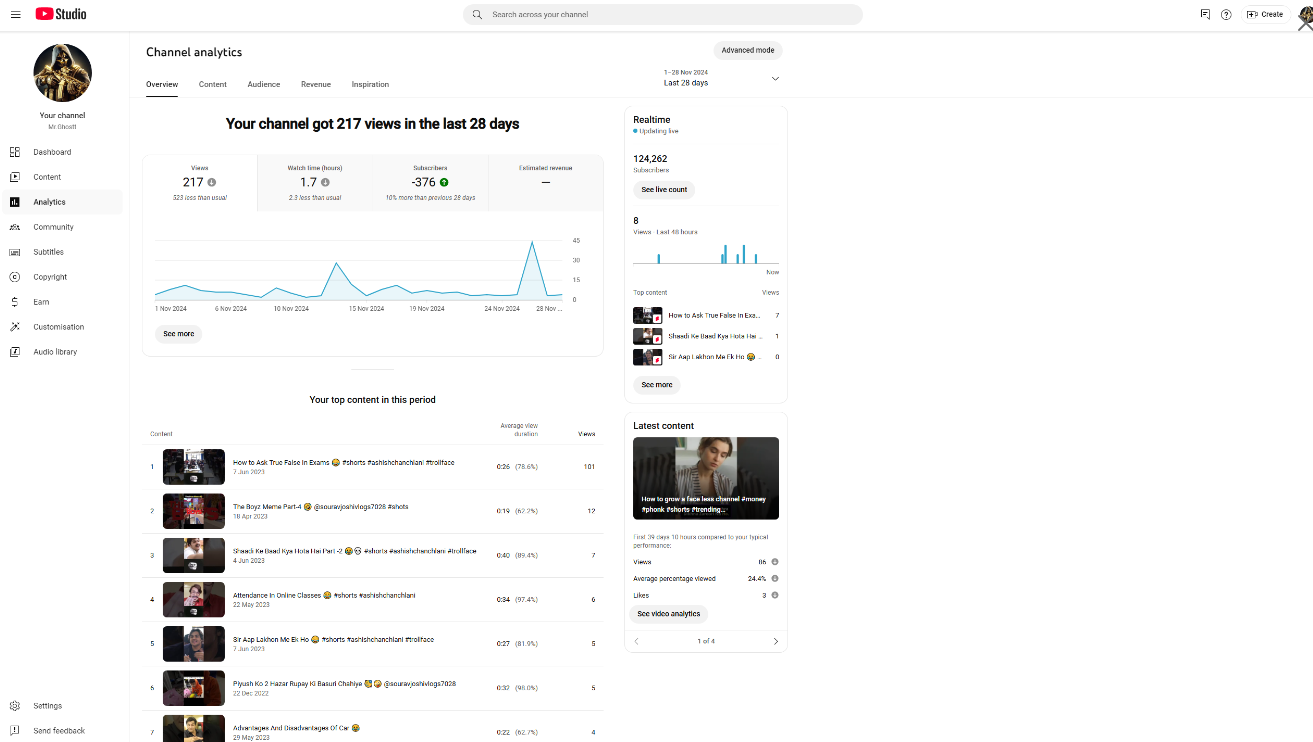Click the views line chart peak
Screen dimensions: 1313x742
coord(533,242)
